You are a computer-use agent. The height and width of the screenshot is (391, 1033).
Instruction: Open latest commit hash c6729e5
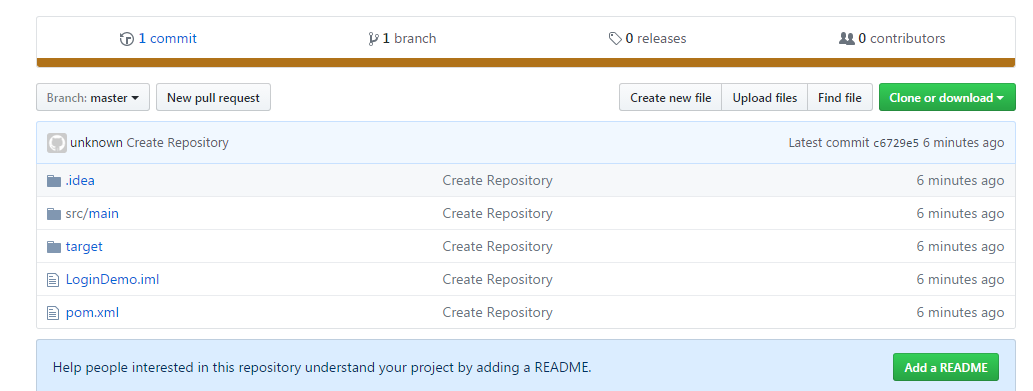[895, 143]
